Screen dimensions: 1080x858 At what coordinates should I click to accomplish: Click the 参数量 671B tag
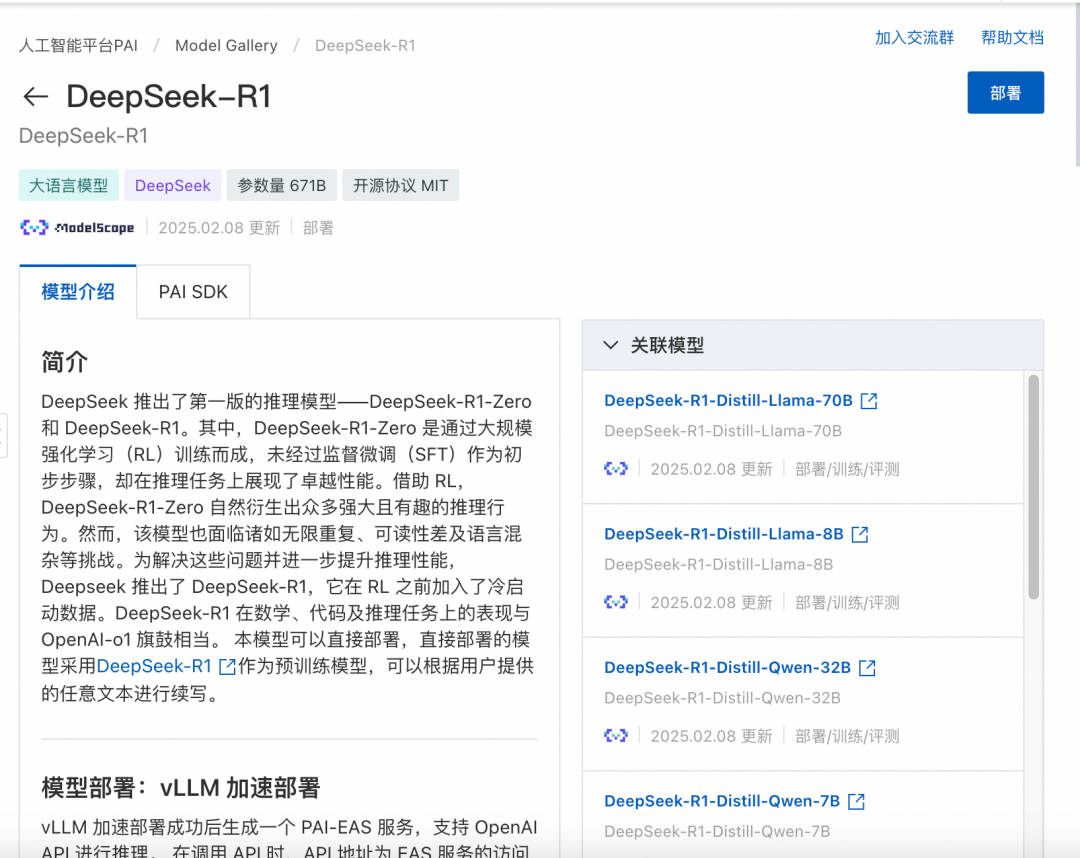coord(282,185)
